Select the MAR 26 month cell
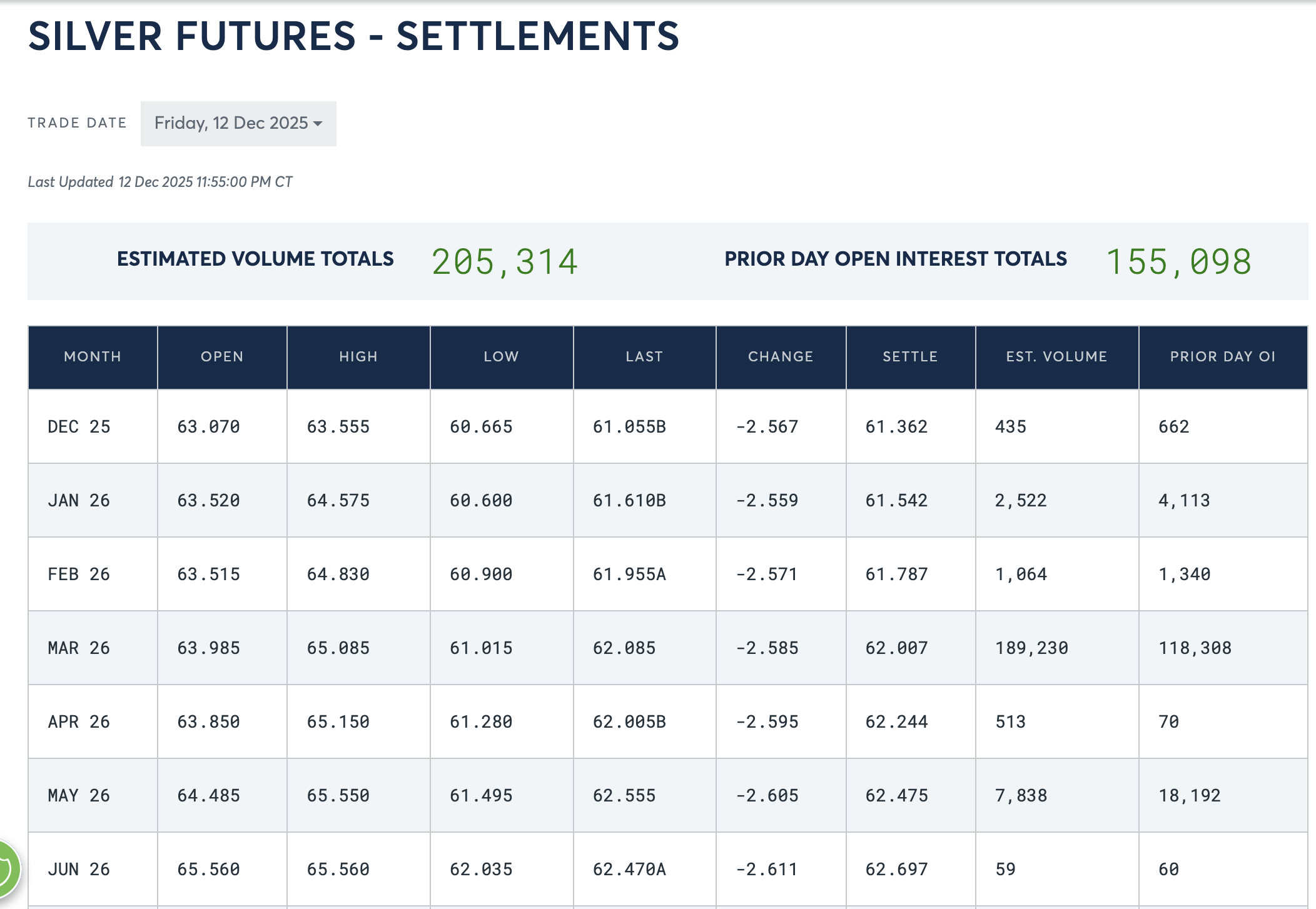1316x909 pixels. [79, 648]
